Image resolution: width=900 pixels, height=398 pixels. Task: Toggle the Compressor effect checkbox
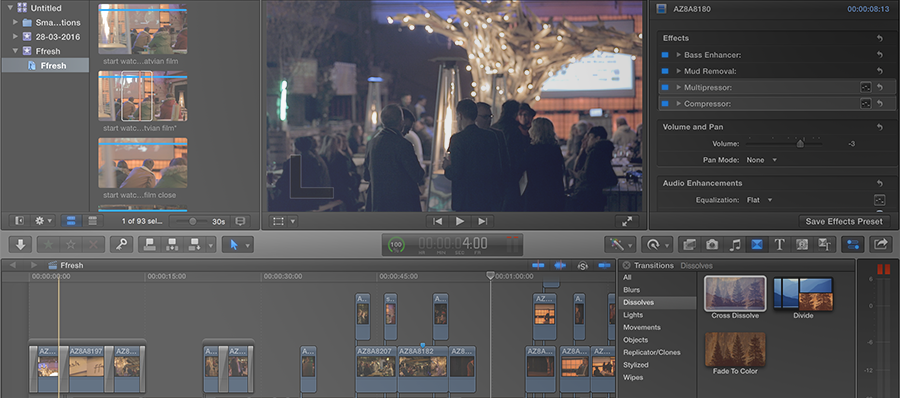665,104
